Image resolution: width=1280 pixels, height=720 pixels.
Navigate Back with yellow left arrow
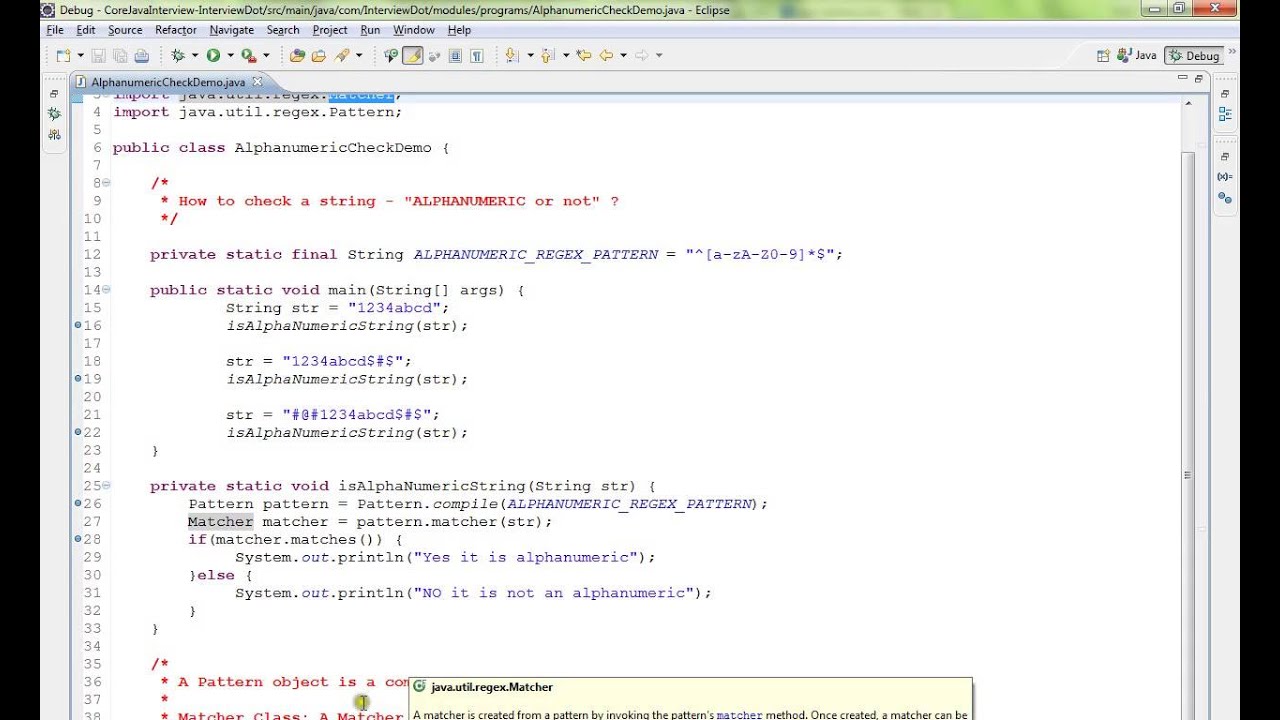tap(605, 55)
